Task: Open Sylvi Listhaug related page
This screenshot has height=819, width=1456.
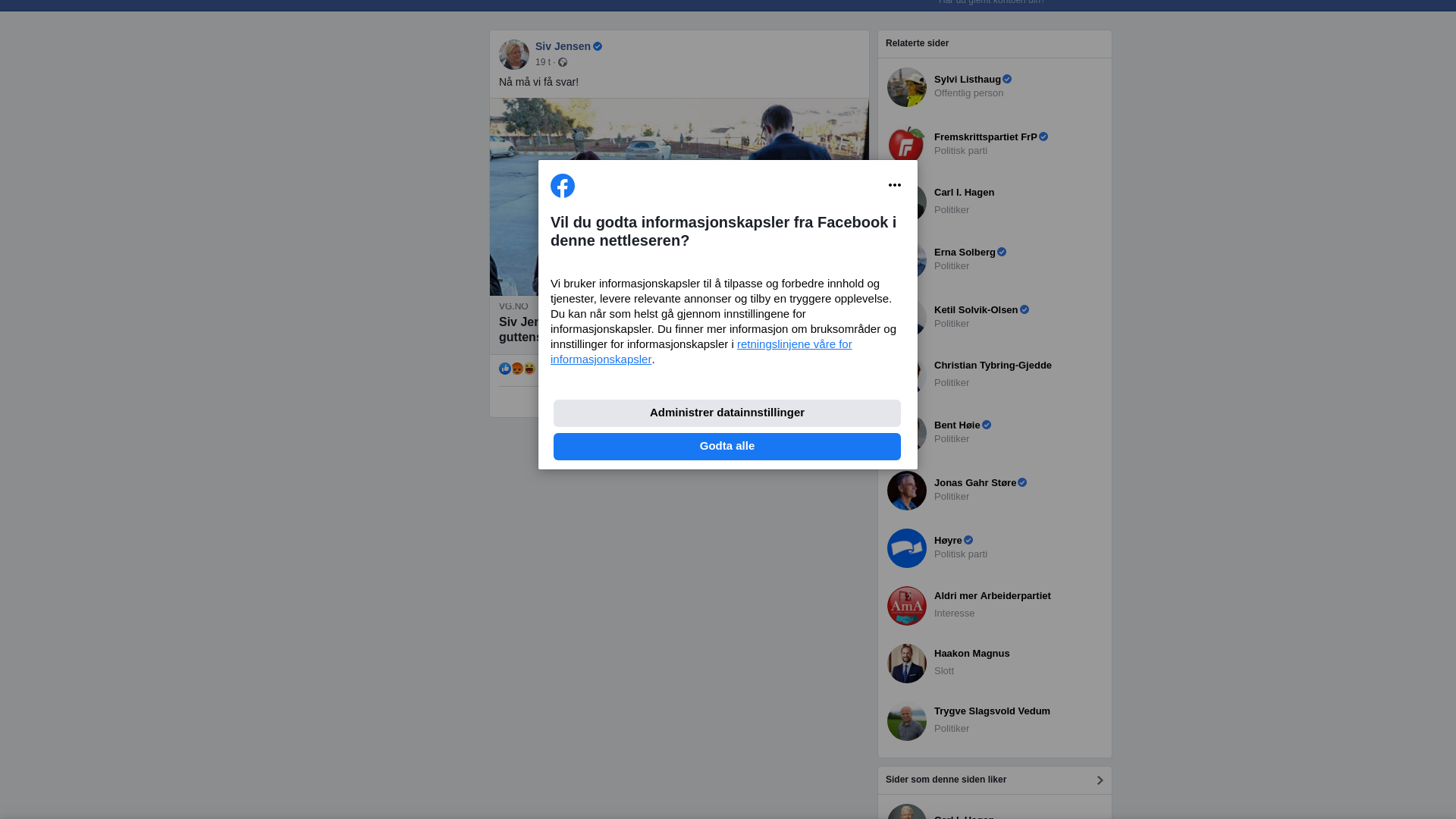Action: 967,80
